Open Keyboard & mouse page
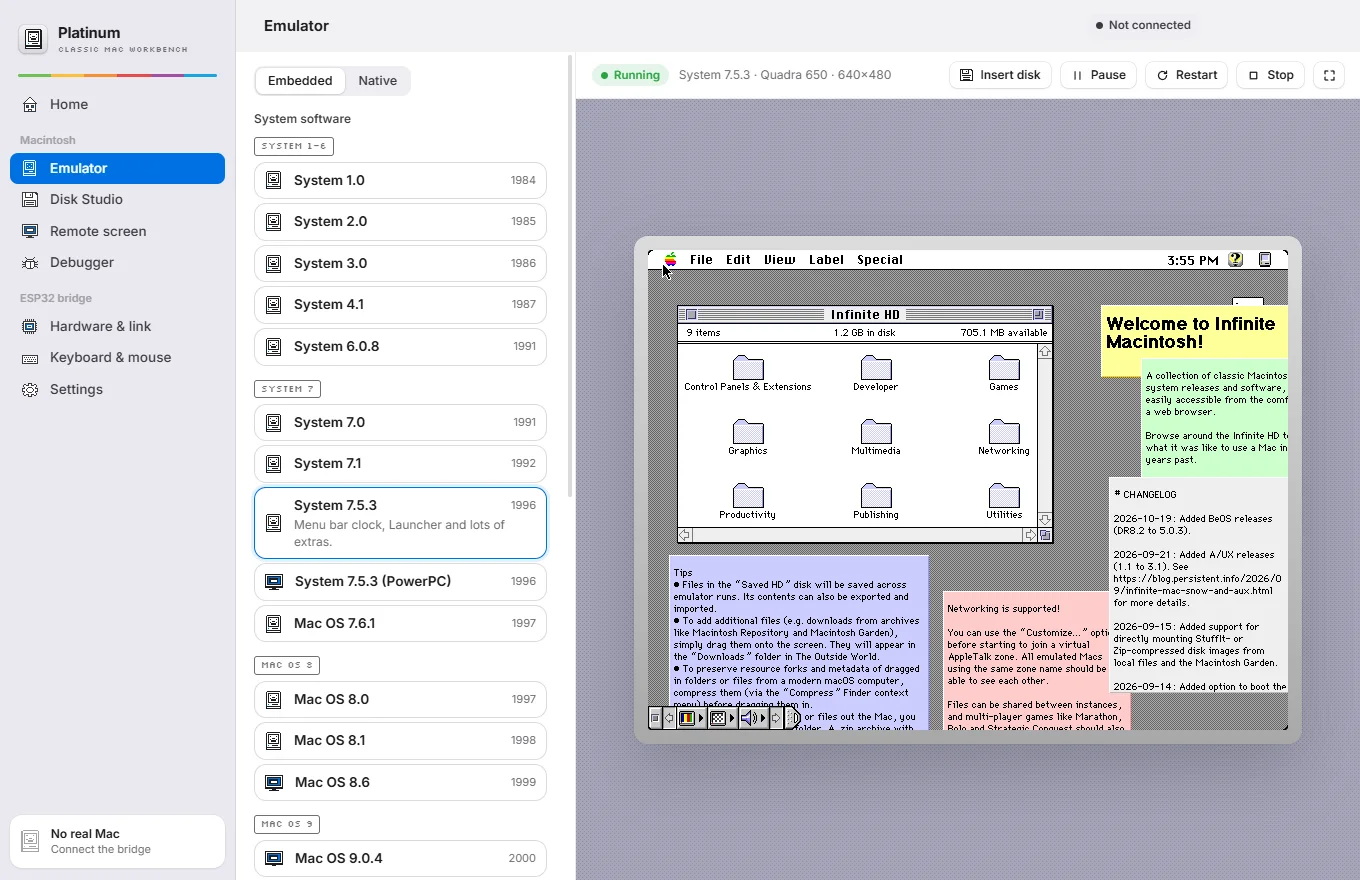The image size is (1360, 880). (117, 357)
